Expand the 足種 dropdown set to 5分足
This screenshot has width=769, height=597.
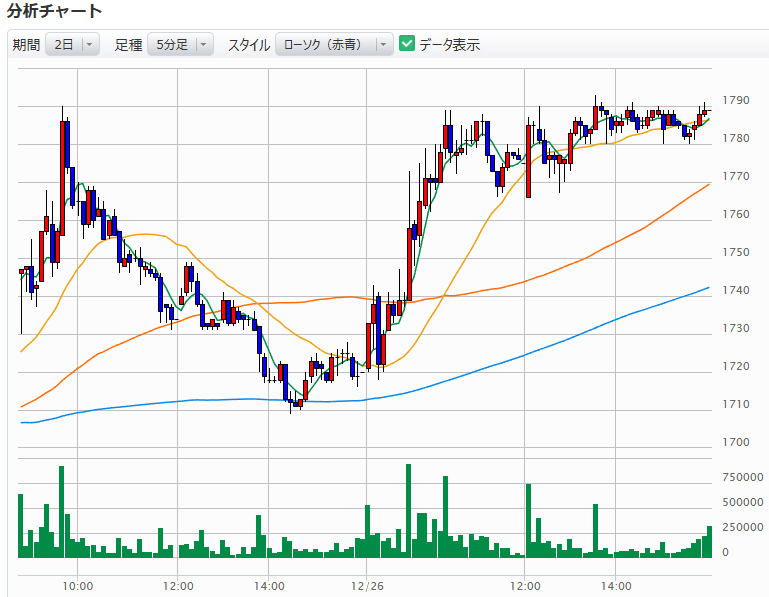181,44
